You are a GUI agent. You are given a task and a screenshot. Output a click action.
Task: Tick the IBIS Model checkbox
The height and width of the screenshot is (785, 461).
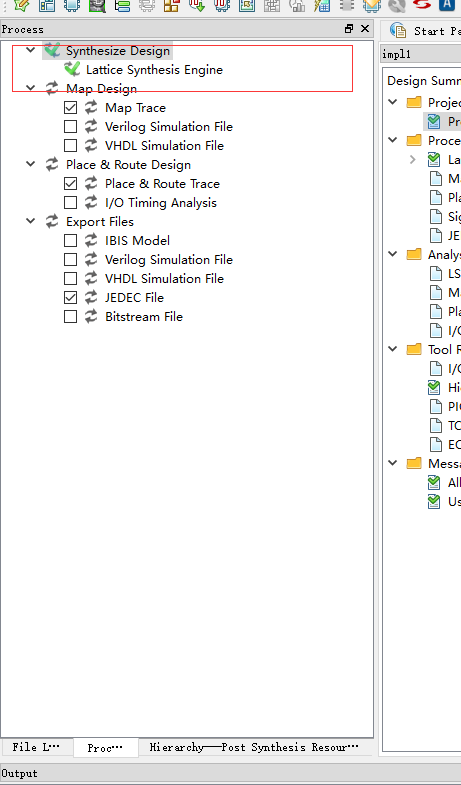click(x=71, y=241)
